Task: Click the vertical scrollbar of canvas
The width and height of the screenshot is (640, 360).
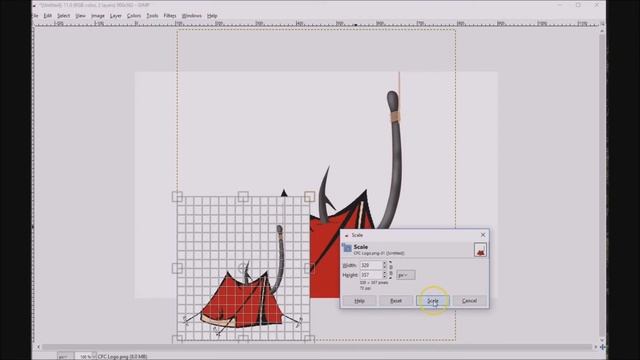Action: coord(602,184)
